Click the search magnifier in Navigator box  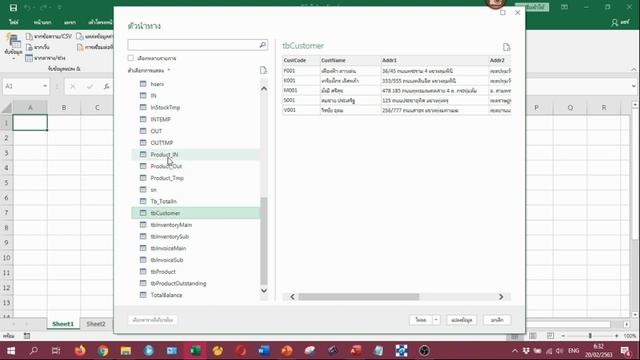pos(262,45)
